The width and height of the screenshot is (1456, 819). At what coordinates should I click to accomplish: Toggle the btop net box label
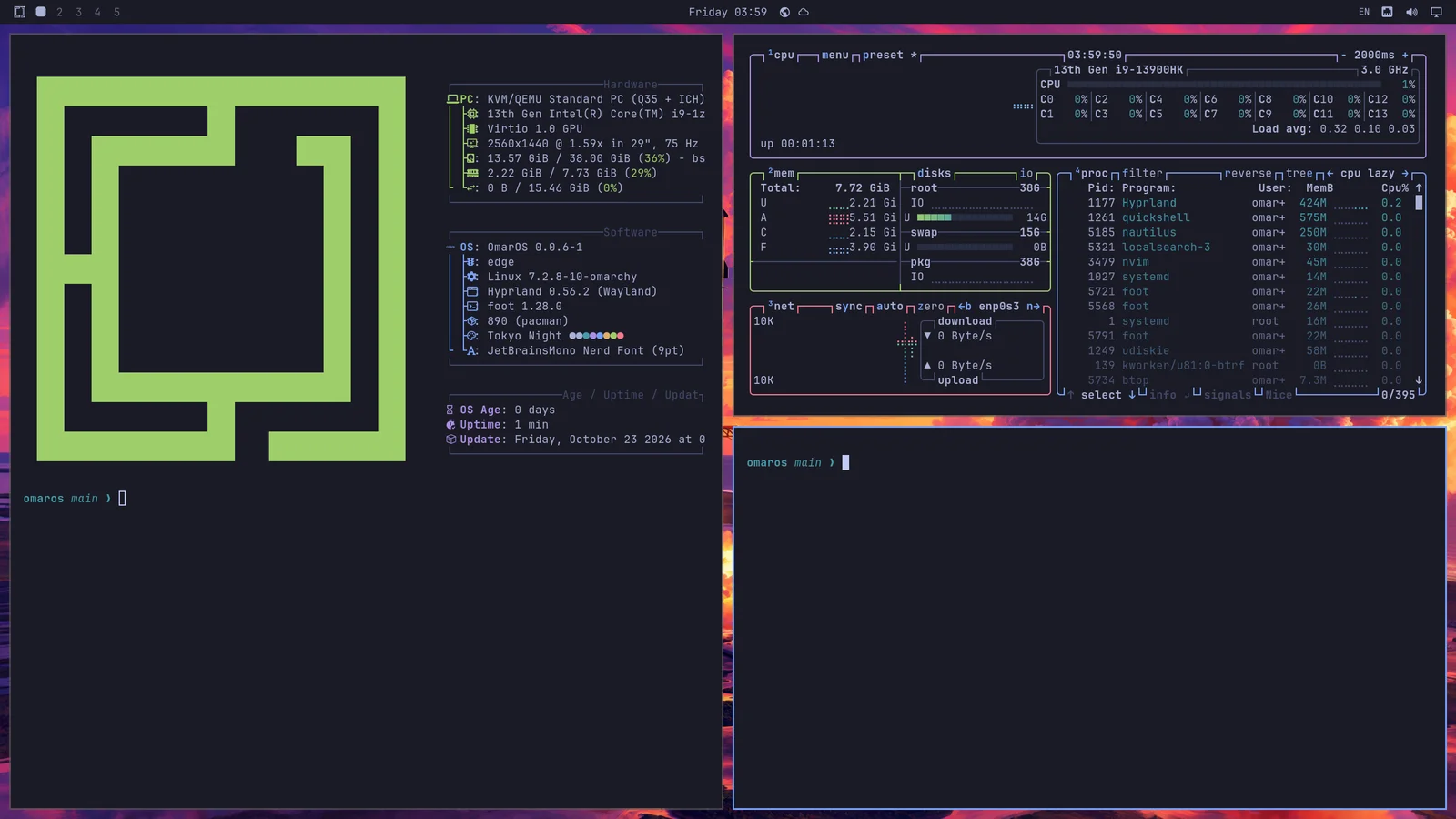point(781,307)
